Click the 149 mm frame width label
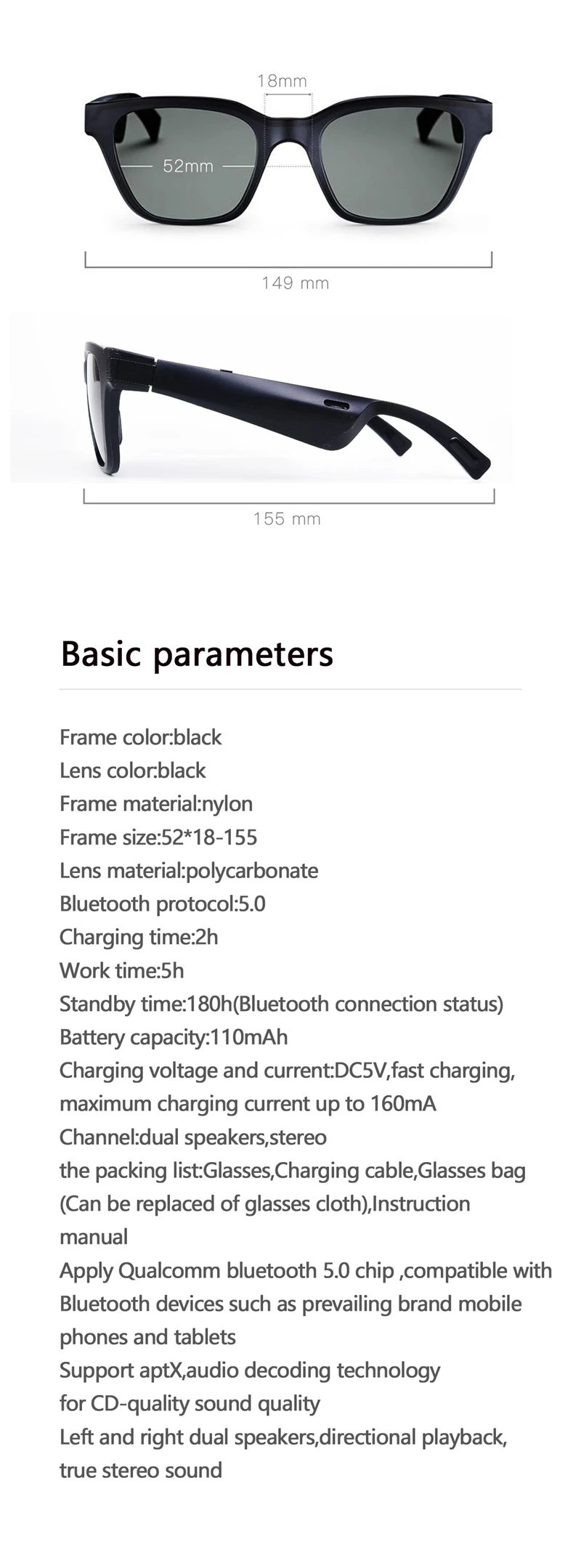The height and width of the screenshot is (1568, 581). (x=295, y=283)
